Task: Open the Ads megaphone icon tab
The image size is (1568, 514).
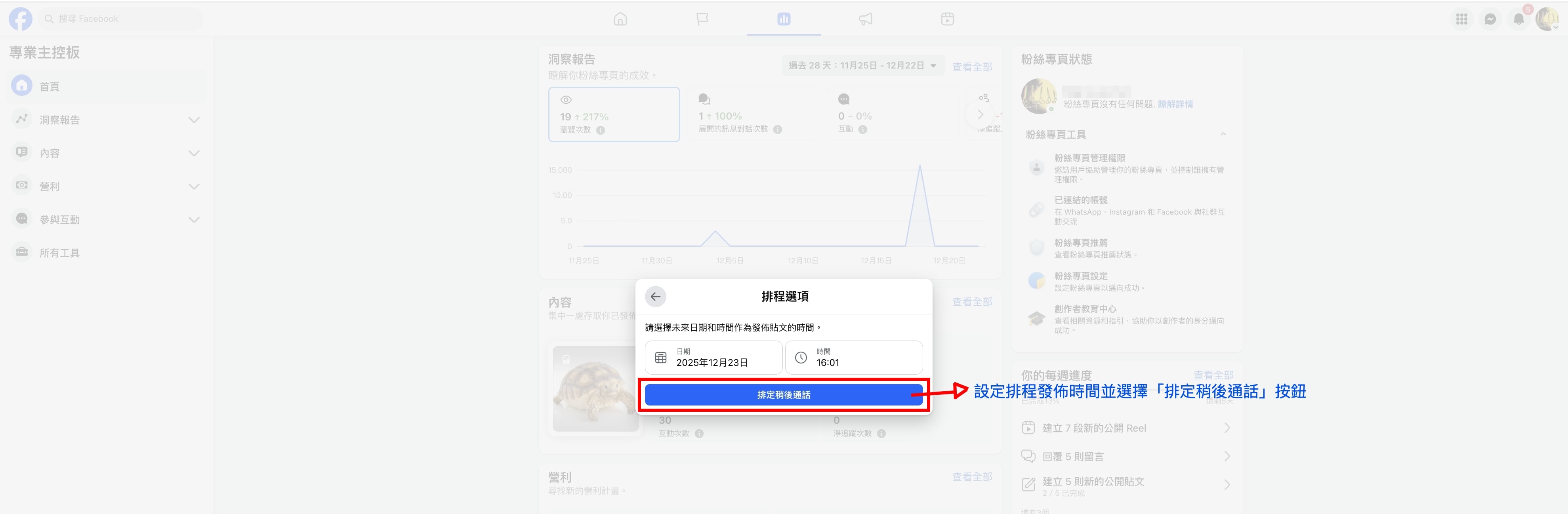Action: 866,19
